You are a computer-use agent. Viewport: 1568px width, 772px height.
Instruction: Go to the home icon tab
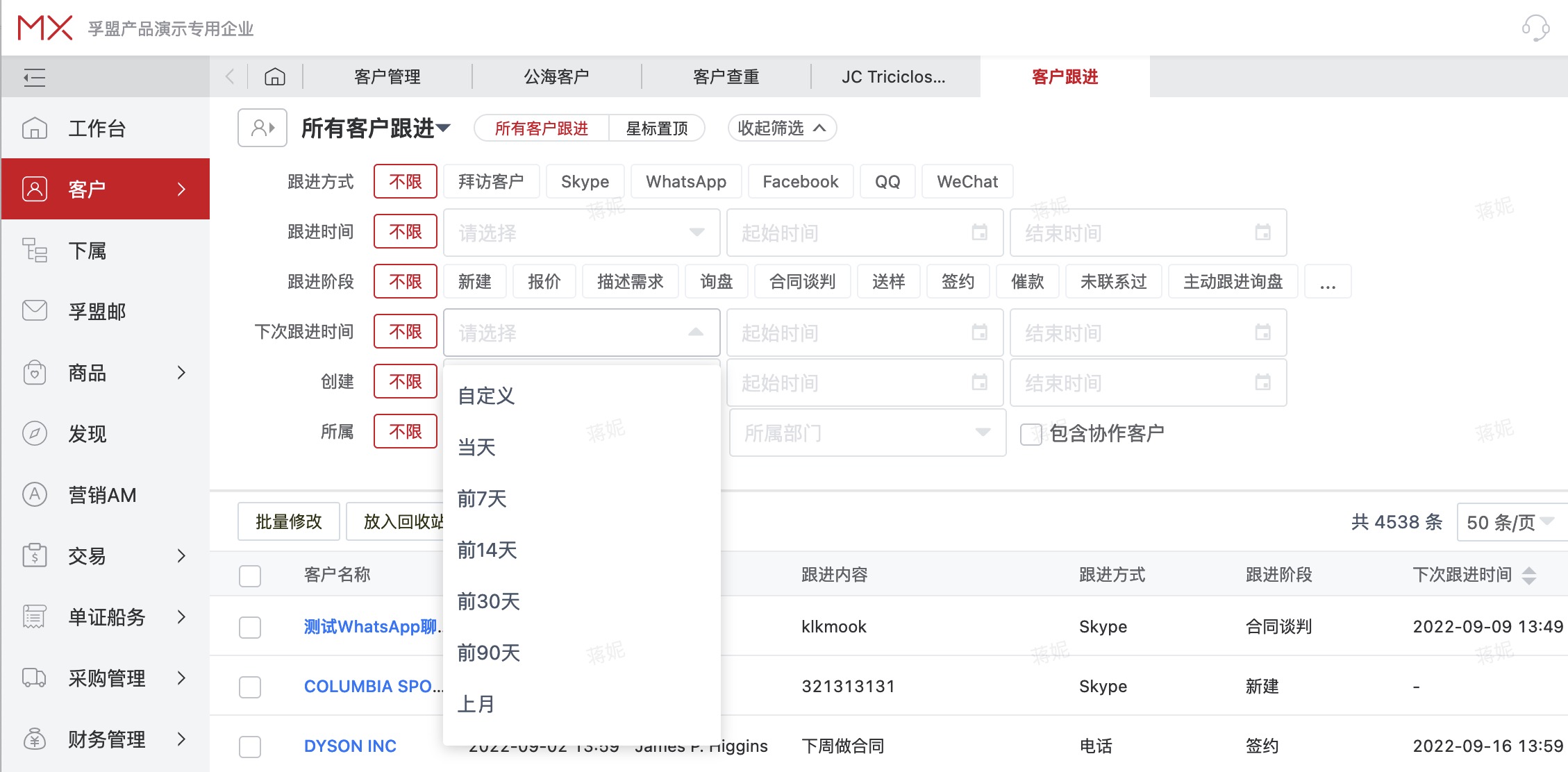pos(275,76)
